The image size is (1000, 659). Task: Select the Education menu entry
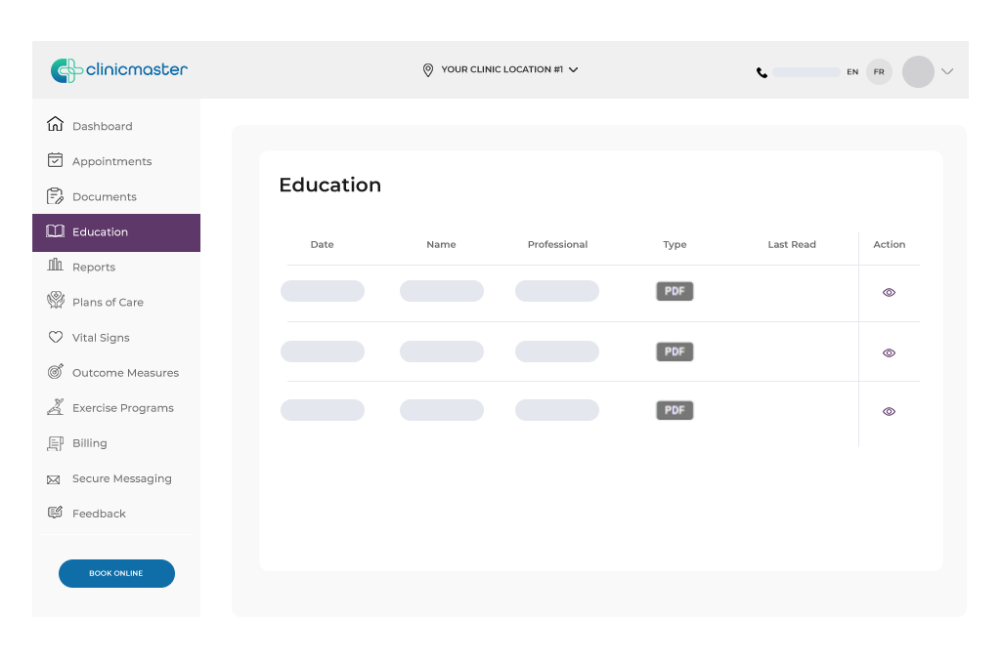[x=100, y=231]
